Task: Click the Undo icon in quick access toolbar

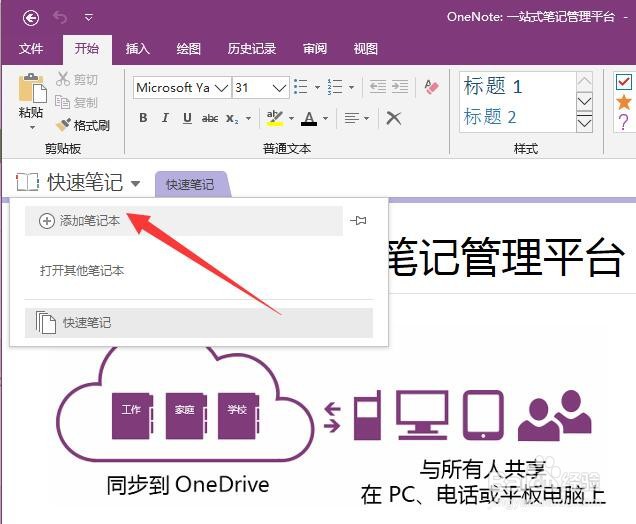Action: click(60, 17)
